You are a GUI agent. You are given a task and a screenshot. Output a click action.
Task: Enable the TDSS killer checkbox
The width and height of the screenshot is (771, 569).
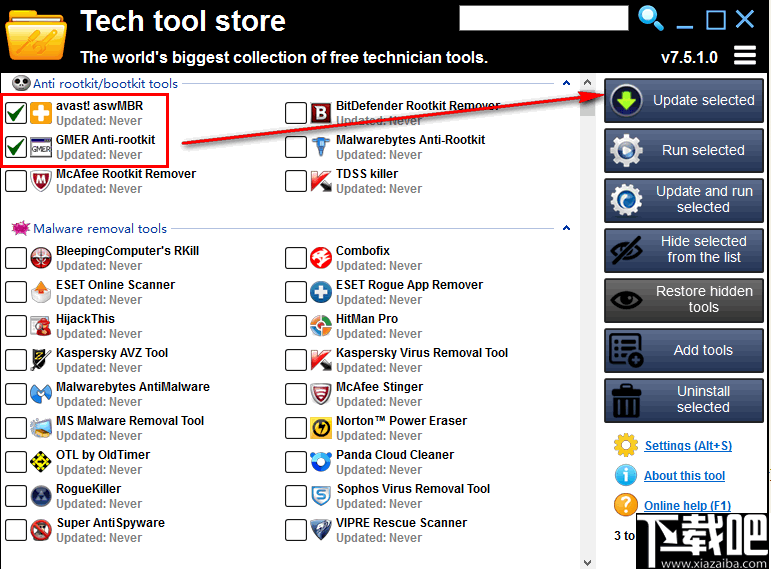296,181
